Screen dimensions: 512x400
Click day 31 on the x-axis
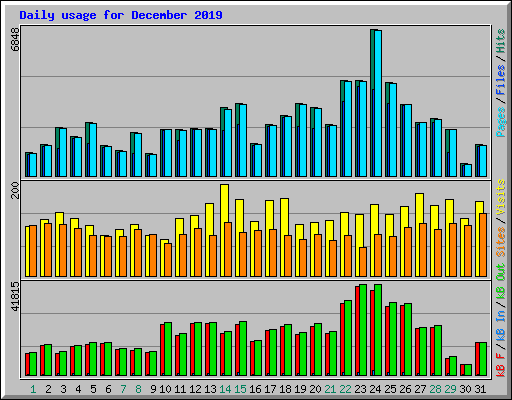coord(480,389)
